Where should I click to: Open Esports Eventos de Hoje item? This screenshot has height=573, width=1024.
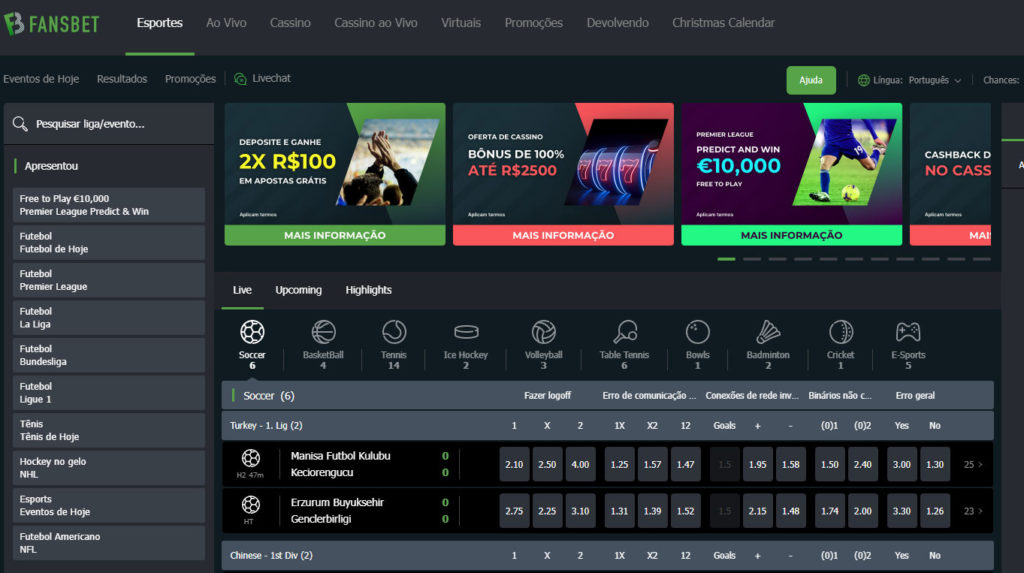click(x=109, y=506)
